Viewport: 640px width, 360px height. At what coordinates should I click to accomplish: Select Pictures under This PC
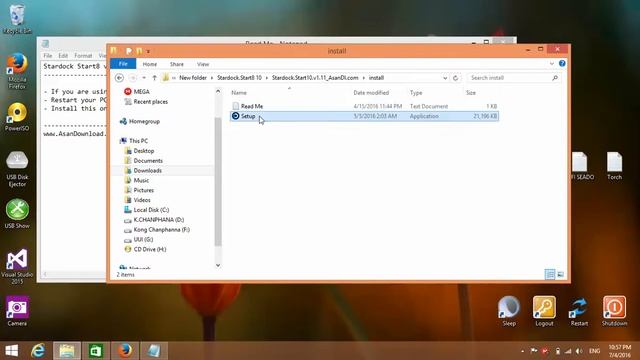click(144, 190)
